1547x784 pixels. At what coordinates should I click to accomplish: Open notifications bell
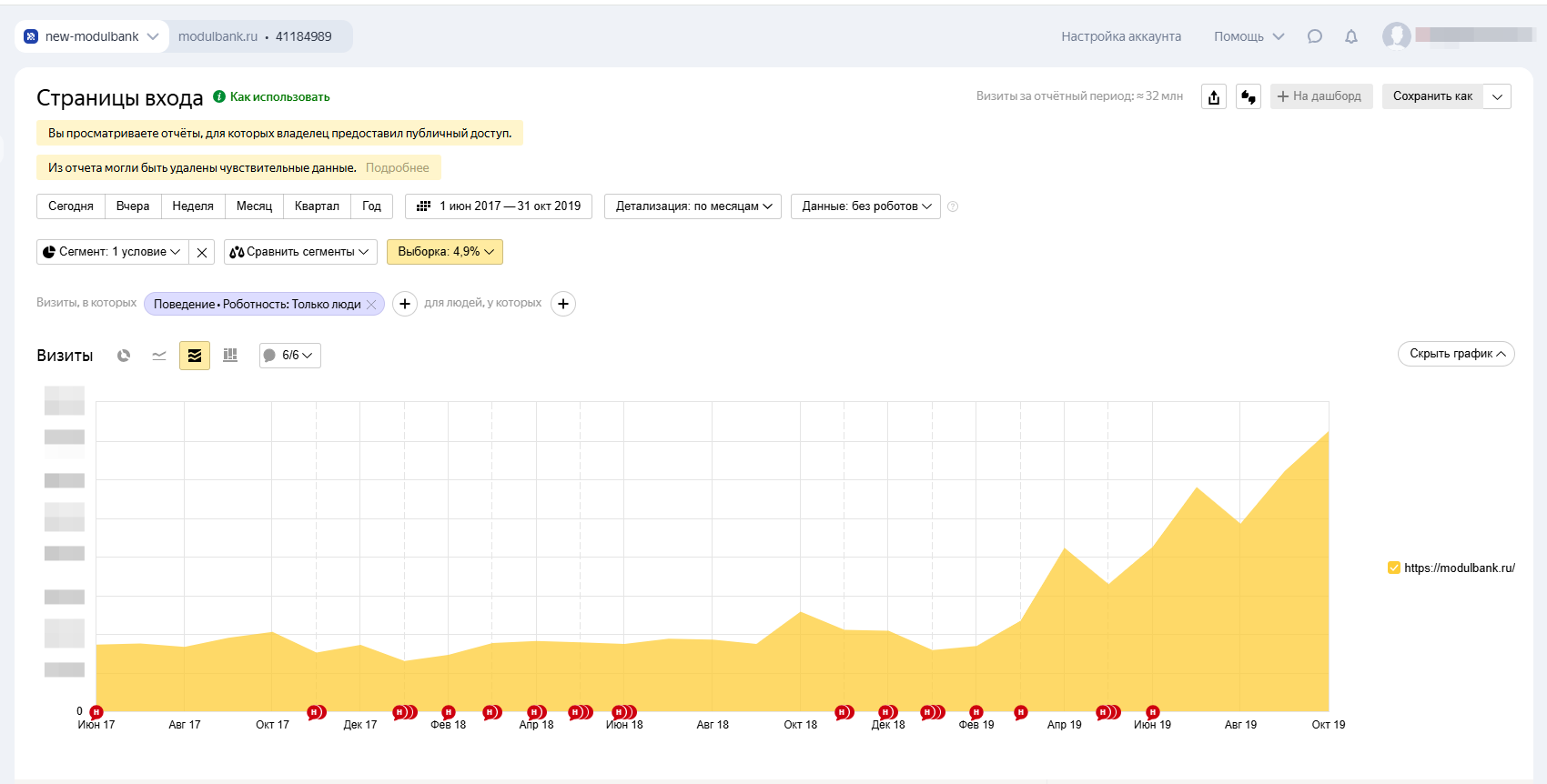[x=1351, y=36]
